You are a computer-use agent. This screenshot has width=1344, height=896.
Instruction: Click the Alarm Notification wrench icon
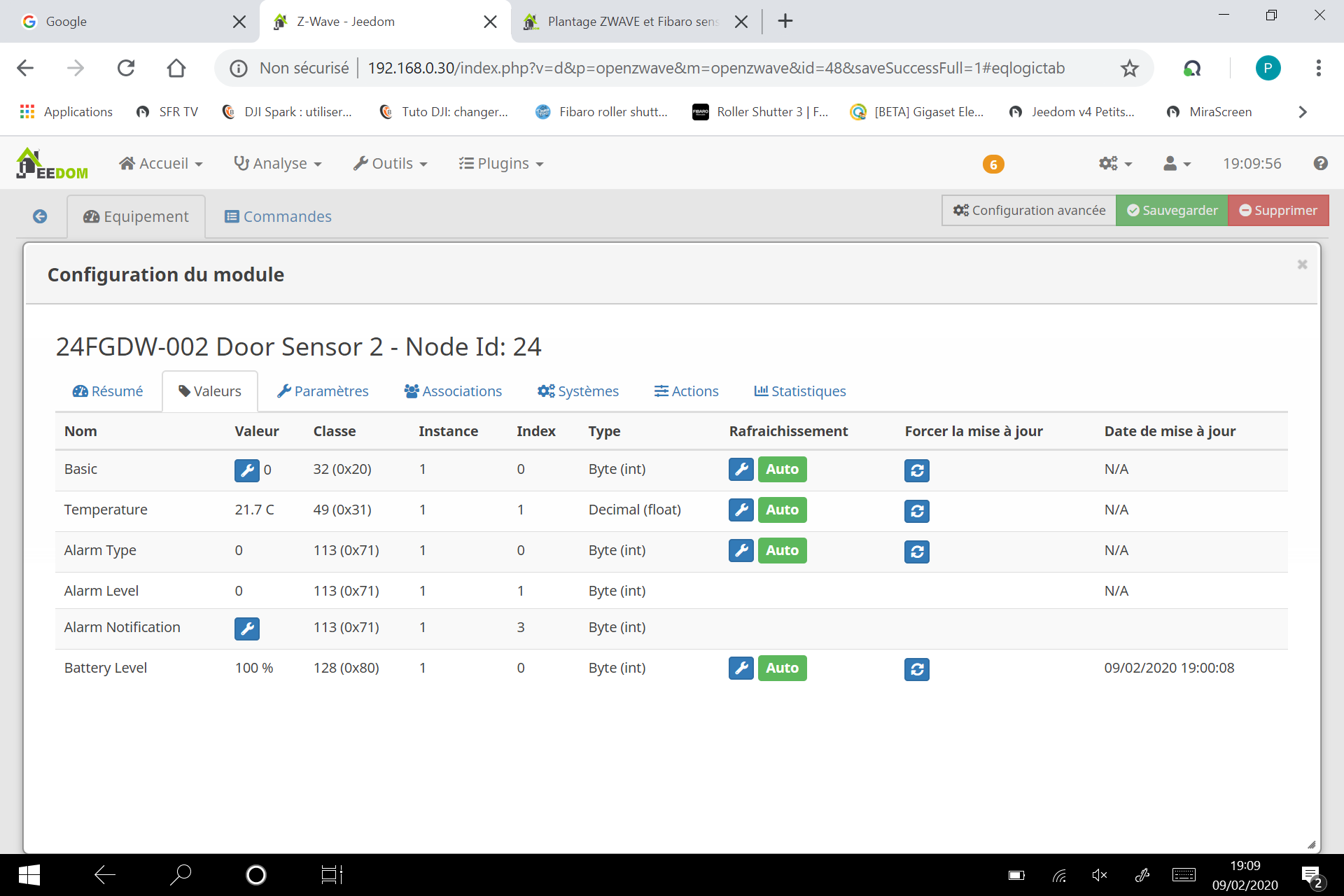tap(246, 629)
